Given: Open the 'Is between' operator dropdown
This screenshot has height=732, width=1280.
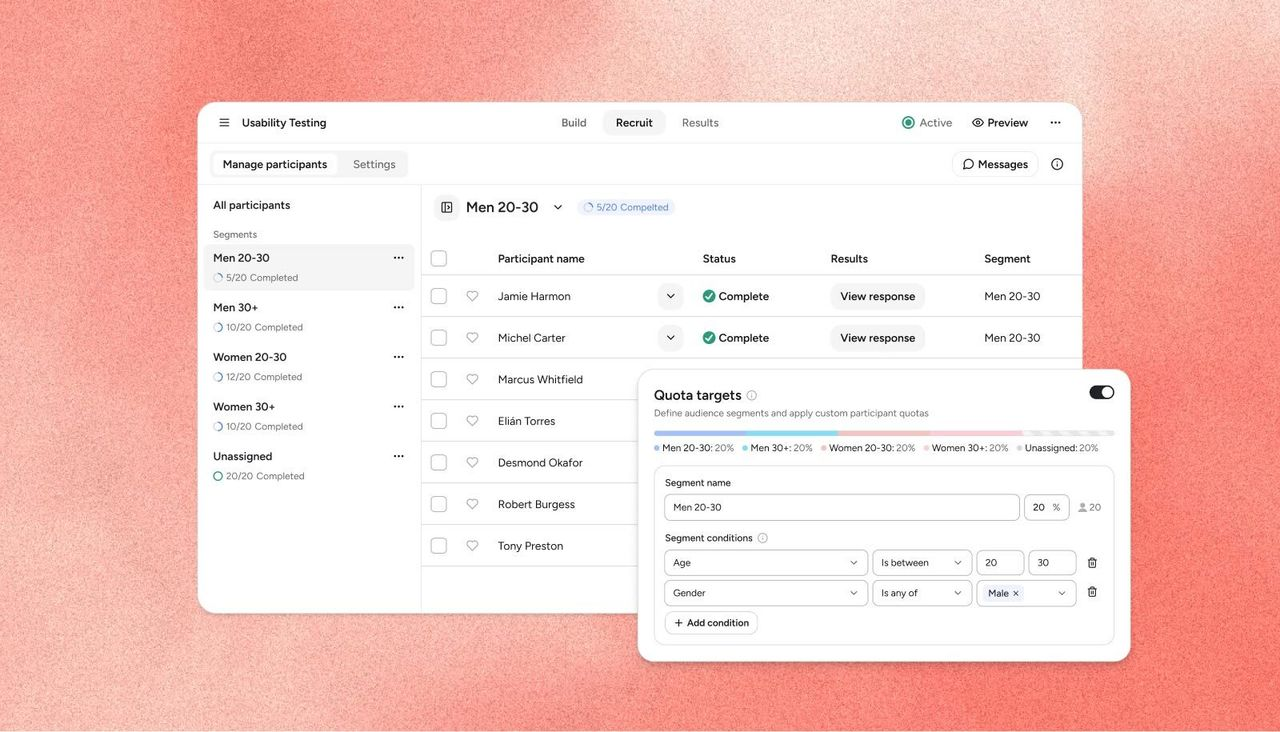Looking at the screenshot, I should coord(922,563).
